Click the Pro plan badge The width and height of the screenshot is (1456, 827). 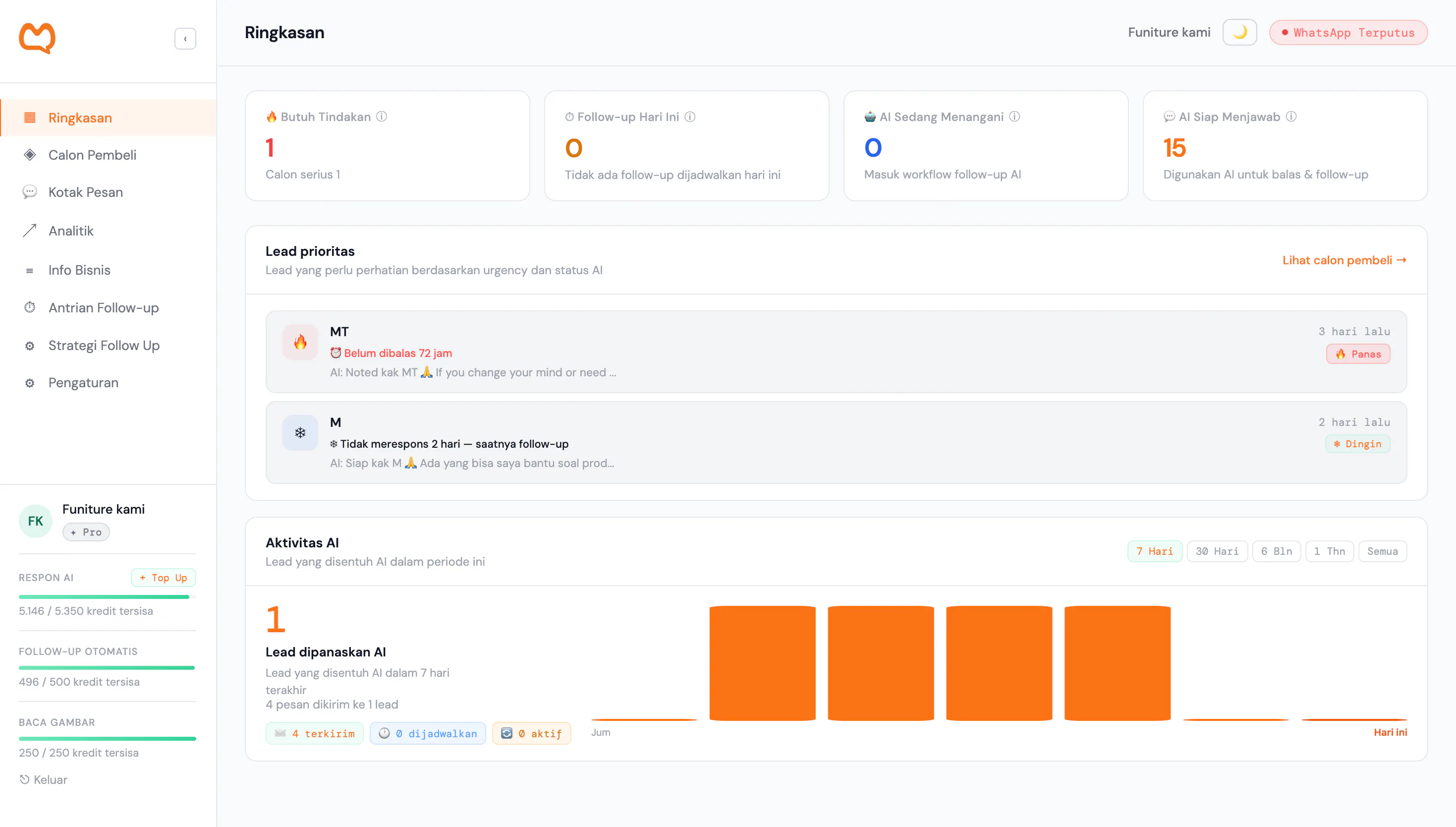point(86,532)
